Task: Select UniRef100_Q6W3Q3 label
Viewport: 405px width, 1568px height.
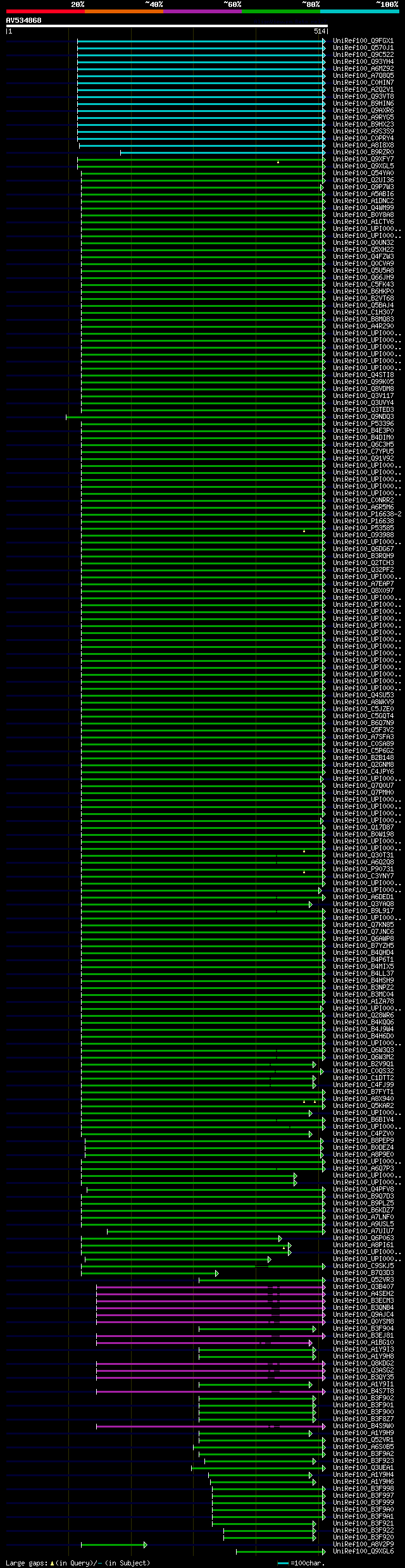Action: pos(363,1050)
